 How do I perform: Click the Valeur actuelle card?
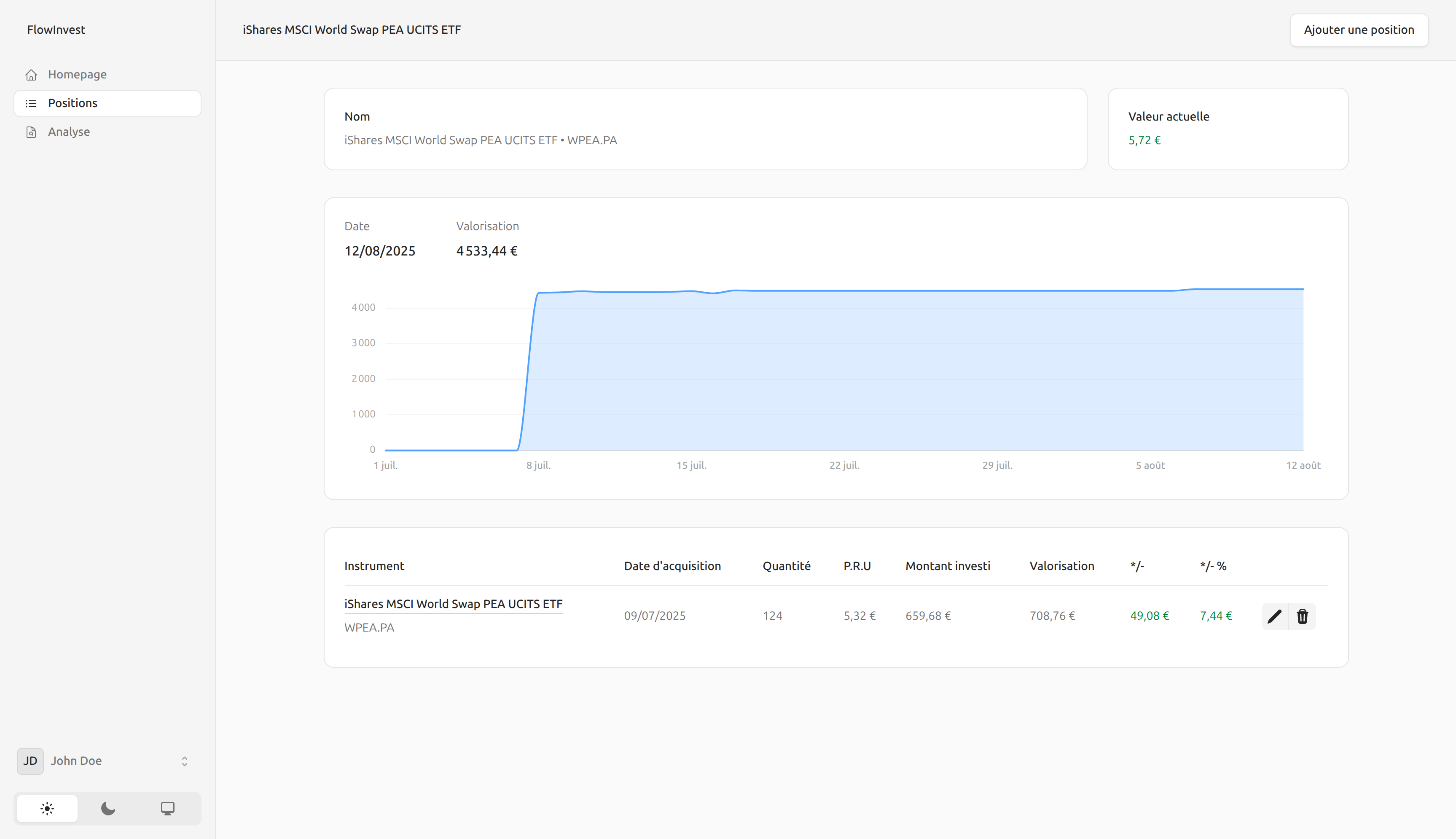[x=1228, y=129]
